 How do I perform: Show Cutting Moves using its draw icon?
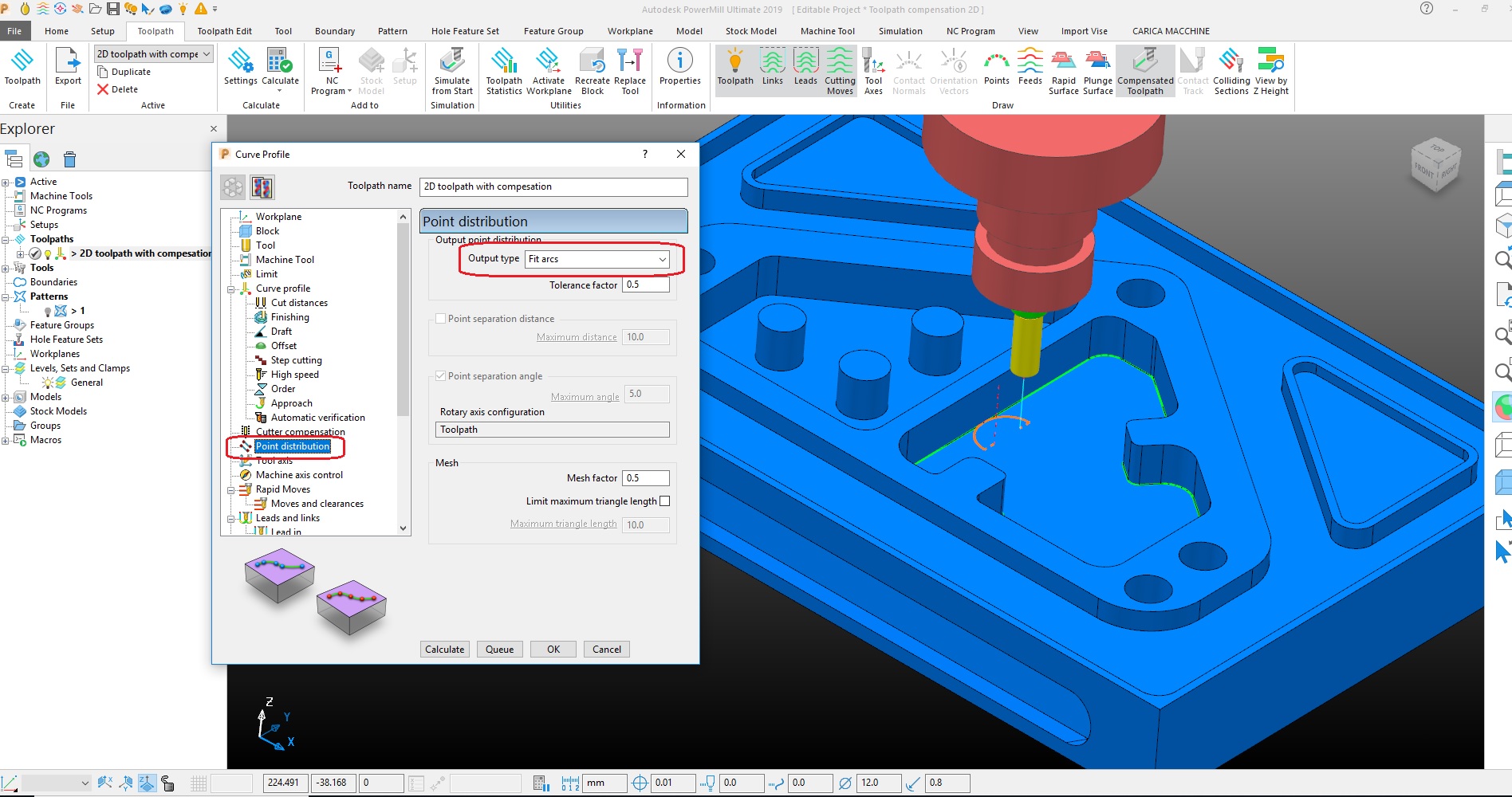pyautogui.click(x=839, y=70)
